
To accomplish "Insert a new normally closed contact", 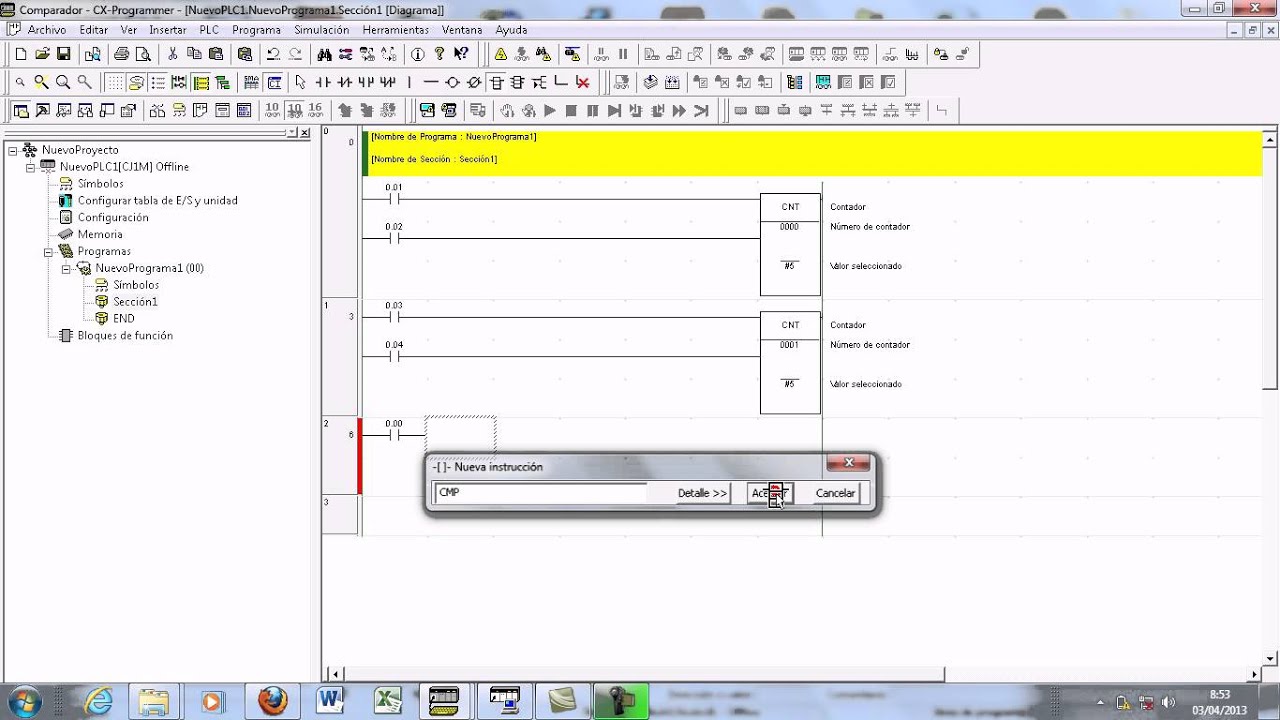I will (x=344, y=82).
